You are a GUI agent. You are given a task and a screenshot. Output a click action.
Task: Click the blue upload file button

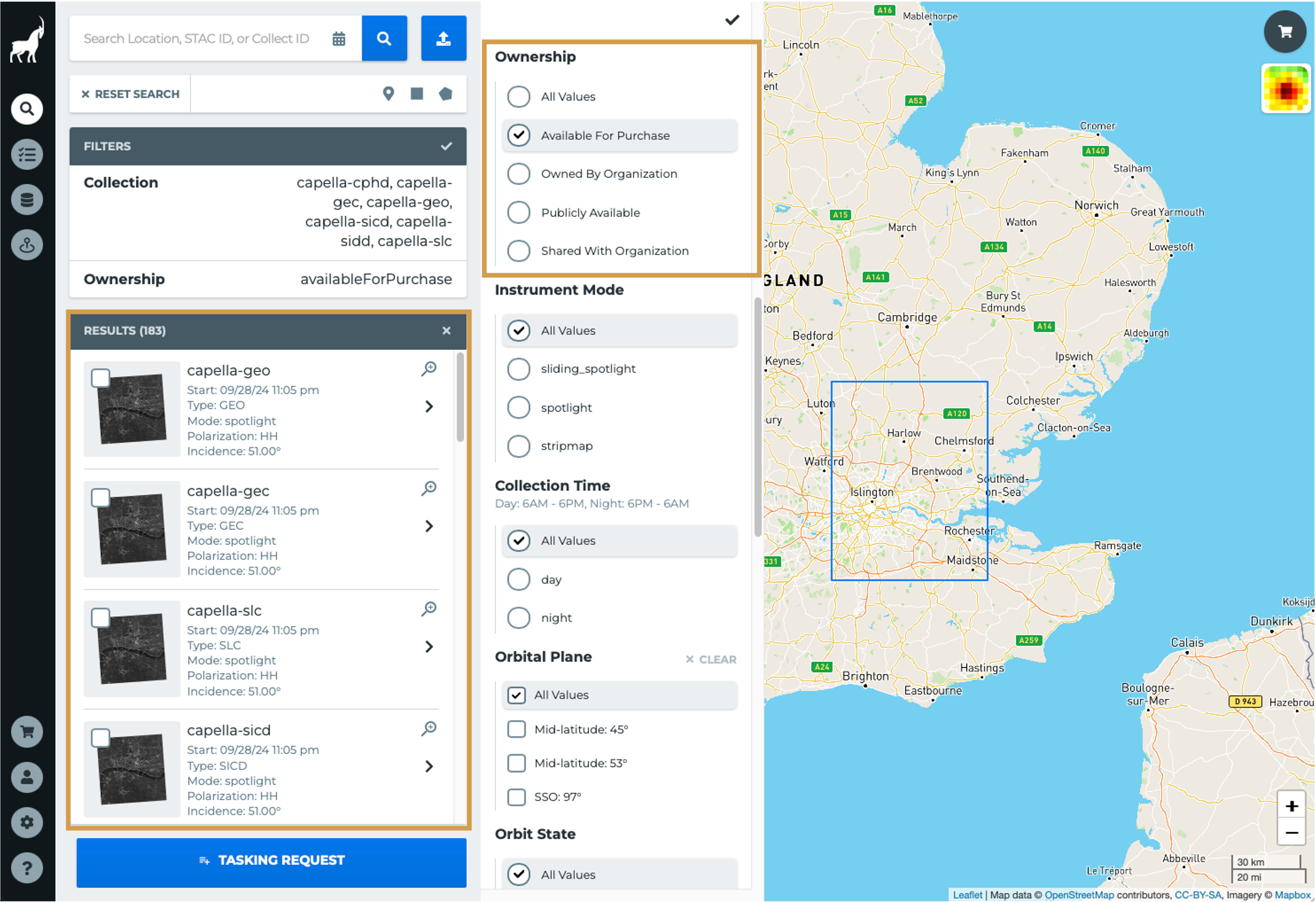tap(444, 38)
